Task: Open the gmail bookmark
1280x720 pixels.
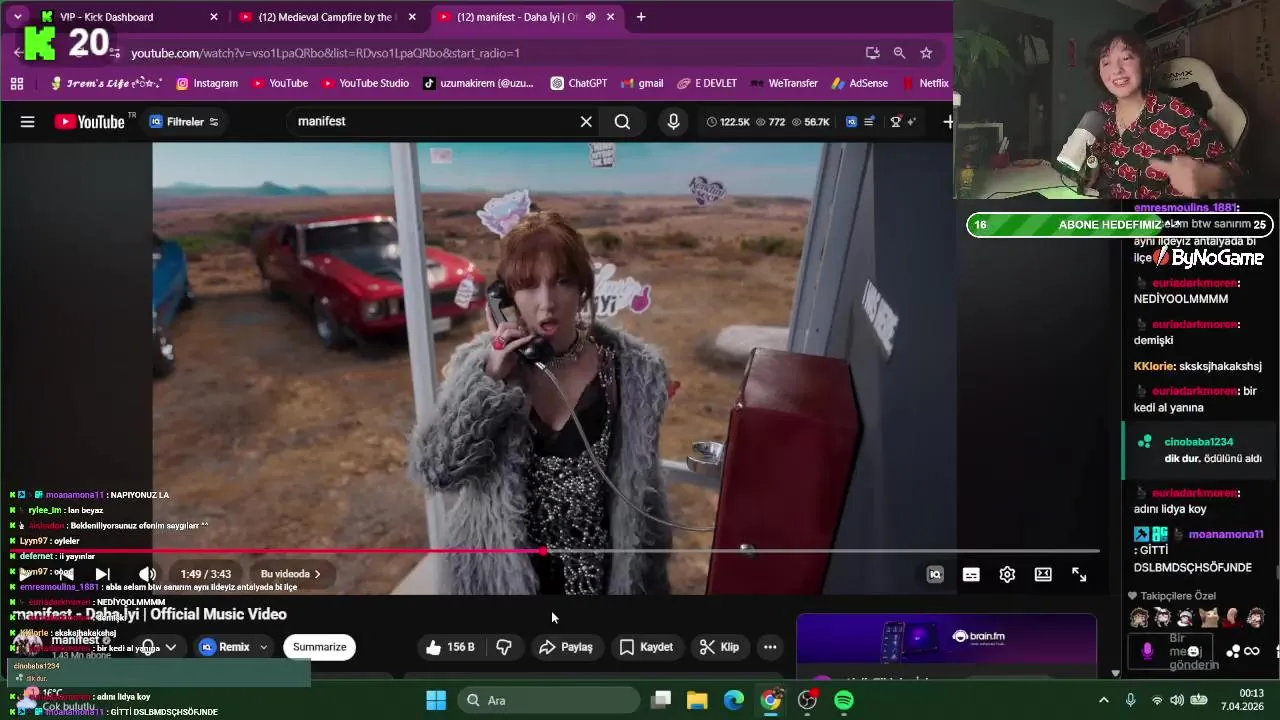Action: [642, 83]
